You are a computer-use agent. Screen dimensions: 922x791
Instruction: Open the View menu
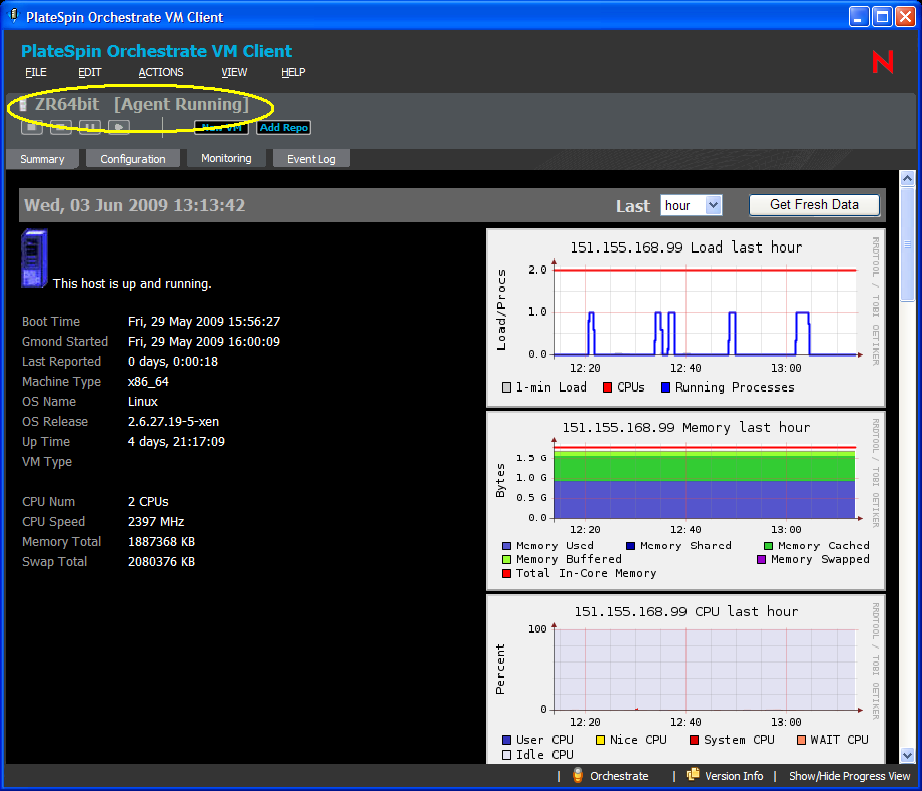(234, 72)
